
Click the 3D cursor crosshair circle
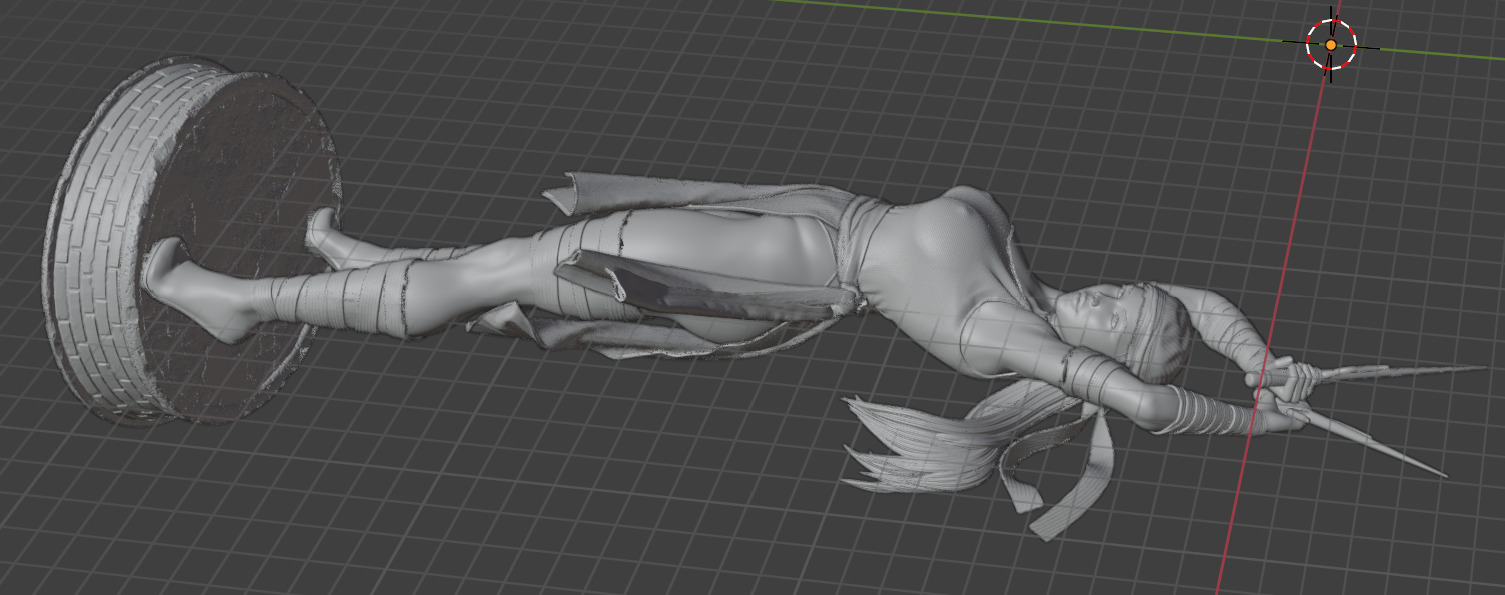1331,45
